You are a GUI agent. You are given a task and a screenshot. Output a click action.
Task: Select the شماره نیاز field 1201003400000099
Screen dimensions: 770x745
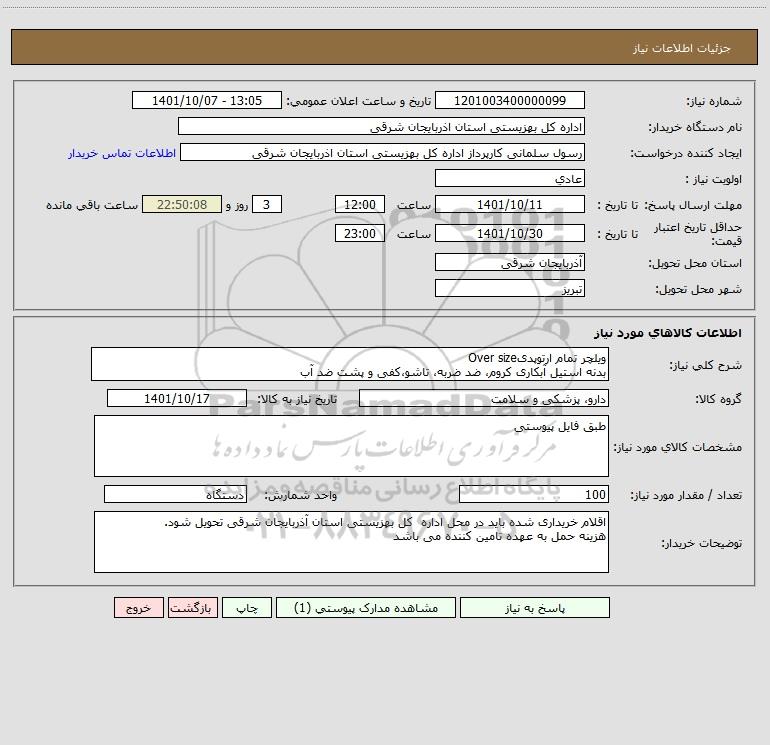pyautogui.click(x=510, y=100)
